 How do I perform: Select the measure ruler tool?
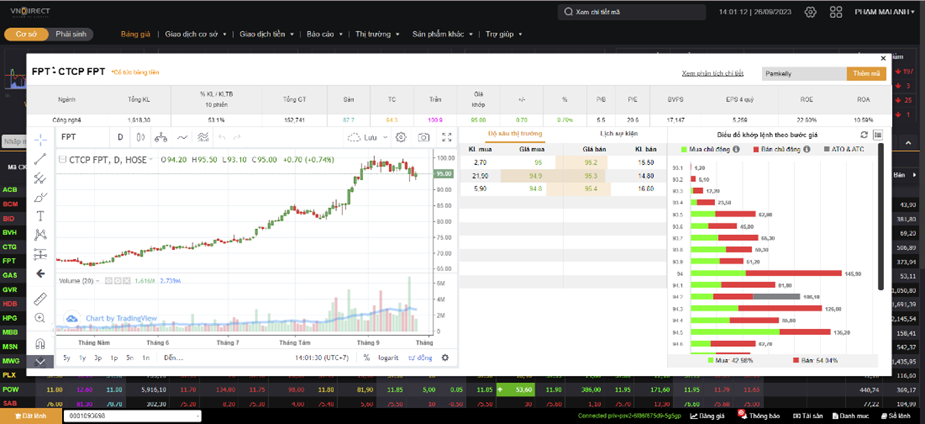click(40, 298)
